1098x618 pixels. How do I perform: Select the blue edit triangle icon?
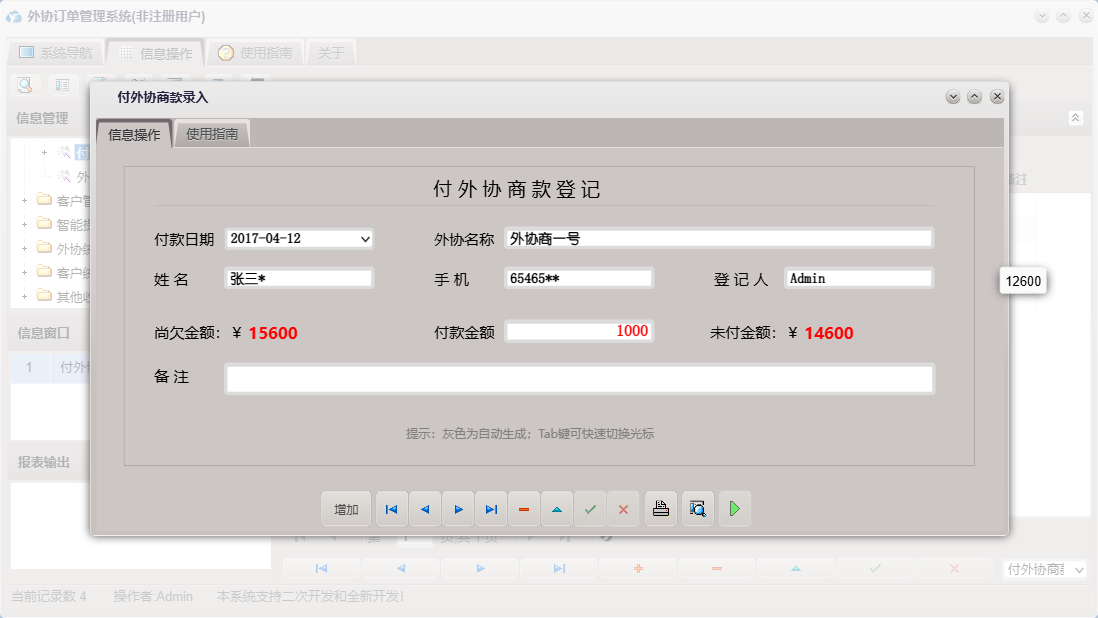point(557,509)
